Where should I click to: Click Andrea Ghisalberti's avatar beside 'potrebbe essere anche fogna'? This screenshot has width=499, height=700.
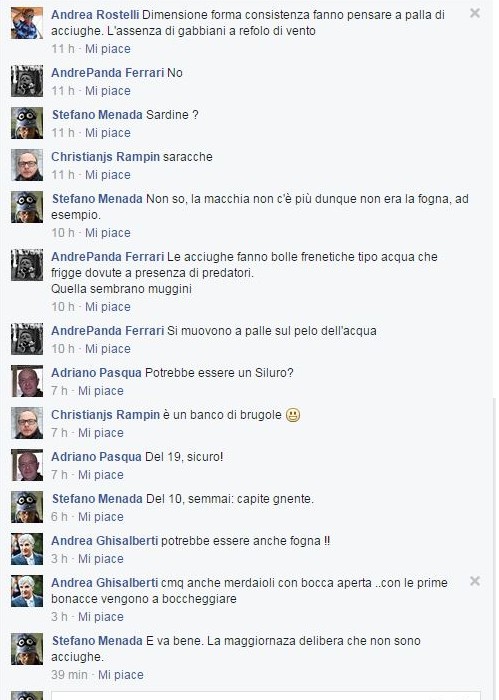pyautogui.click(x=27, y=549)
